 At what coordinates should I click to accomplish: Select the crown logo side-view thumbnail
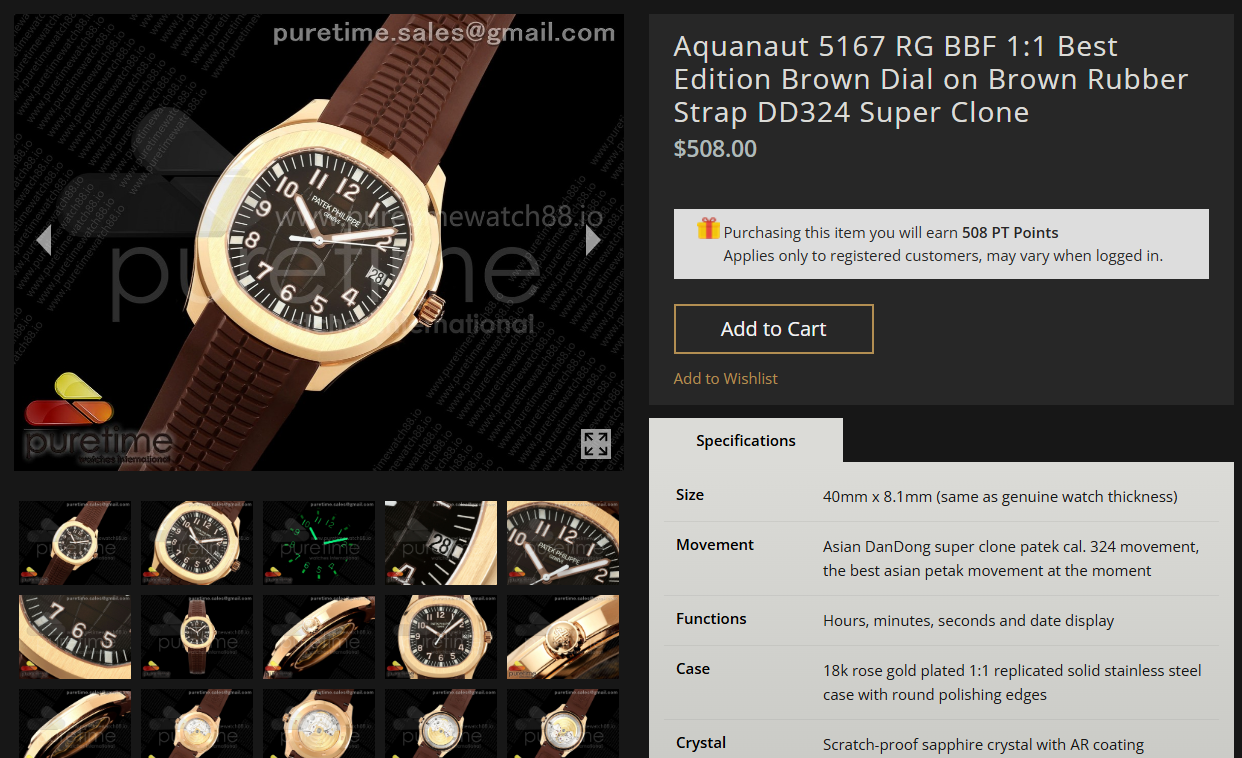tap(563, 637)
